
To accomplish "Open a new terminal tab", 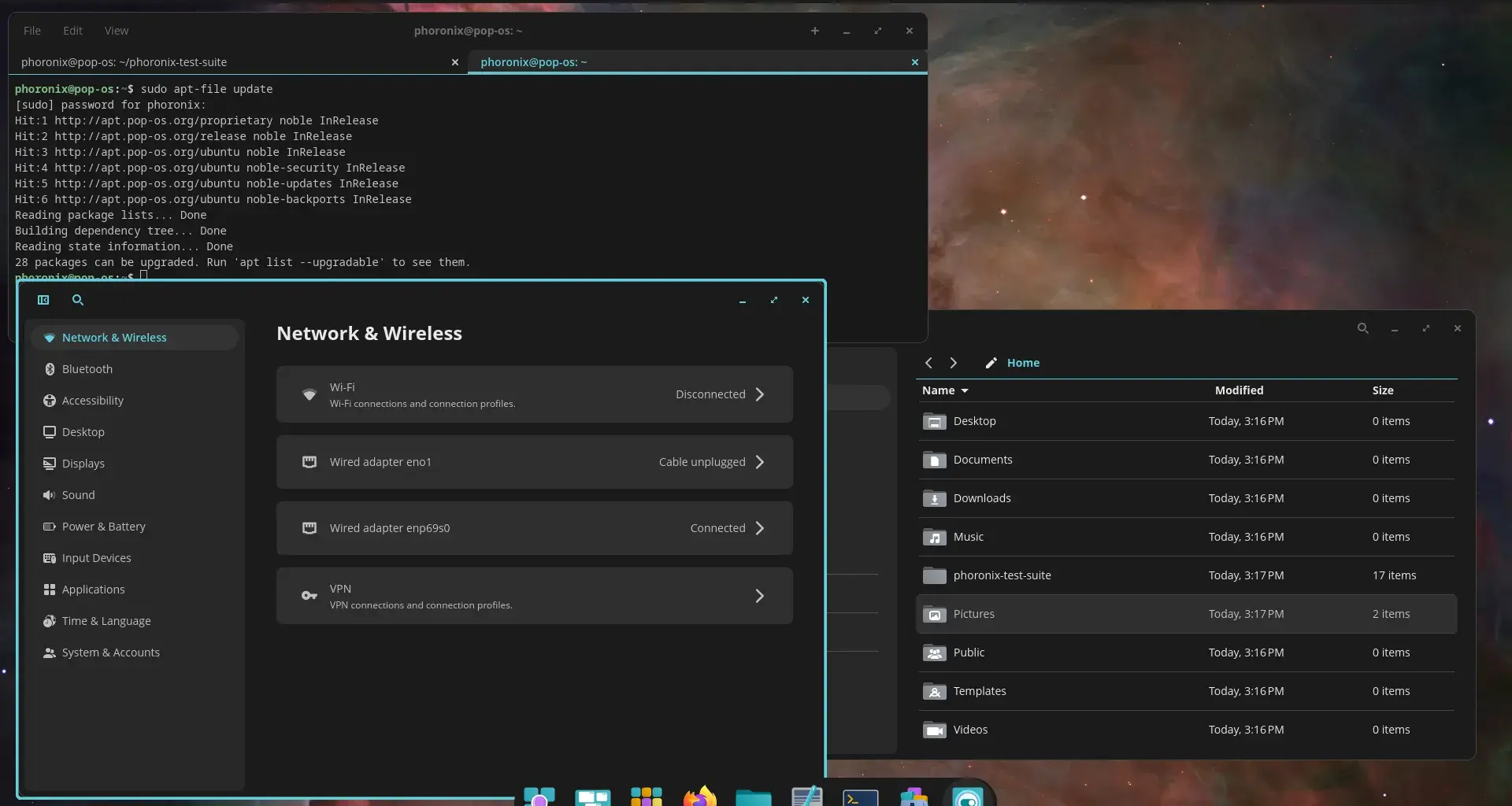I will pyautogui.click(x=815, y=31).
